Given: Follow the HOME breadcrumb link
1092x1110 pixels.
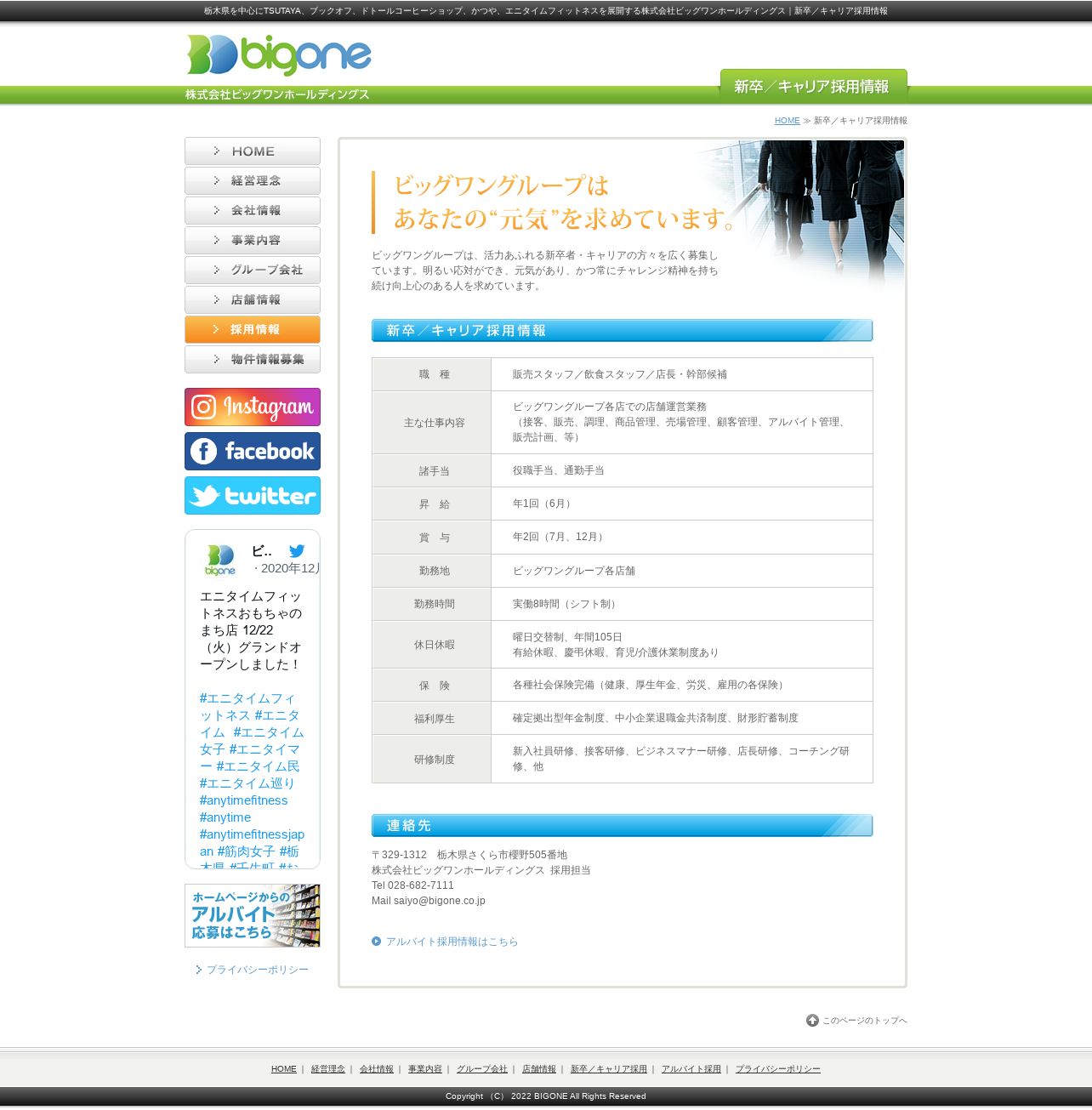Looking at the screenshot, I should pos(787,121).
